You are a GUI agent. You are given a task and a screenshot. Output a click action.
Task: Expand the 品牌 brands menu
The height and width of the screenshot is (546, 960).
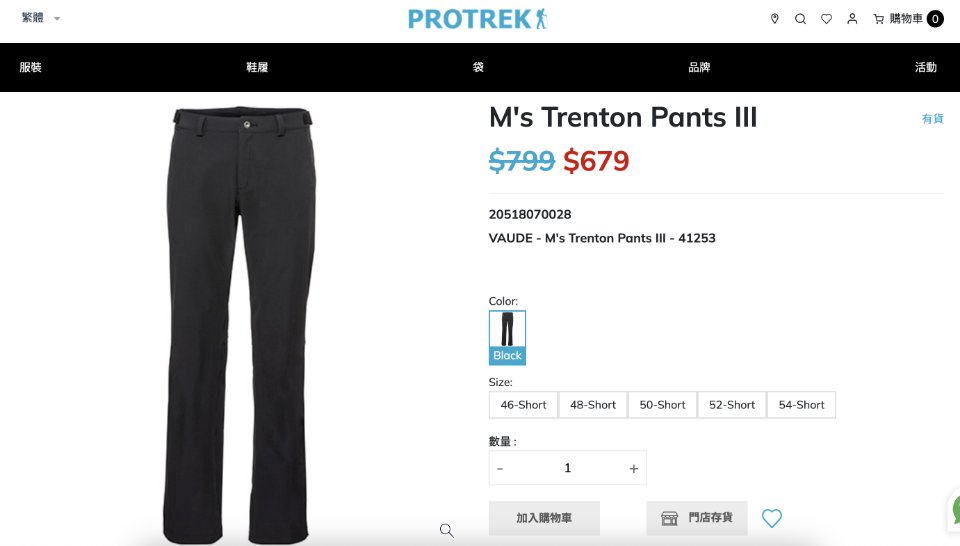pyautogui.click(x=699, y=67)
